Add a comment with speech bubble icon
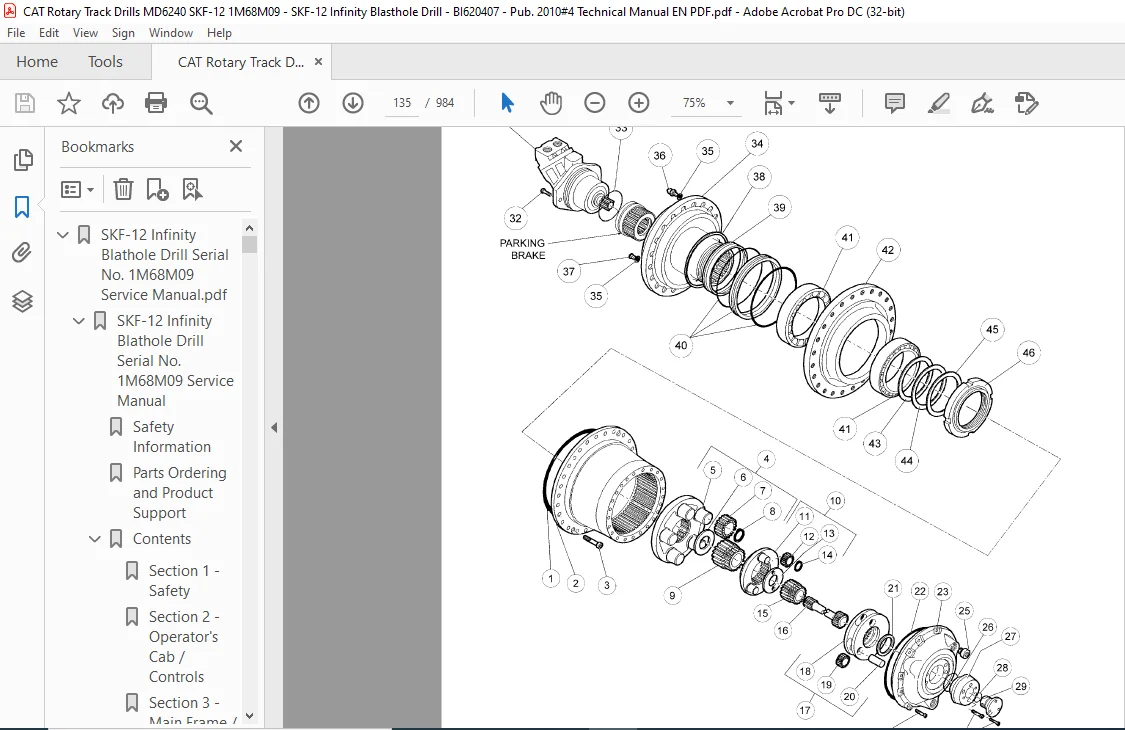 [895, 103]
